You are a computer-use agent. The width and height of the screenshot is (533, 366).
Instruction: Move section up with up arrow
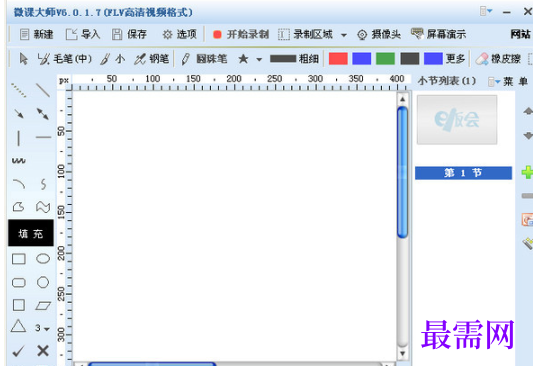528,111
